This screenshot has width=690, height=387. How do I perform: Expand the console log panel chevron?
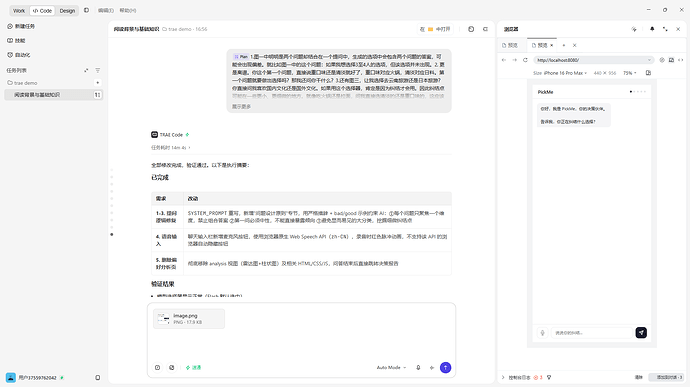[503, 377]
